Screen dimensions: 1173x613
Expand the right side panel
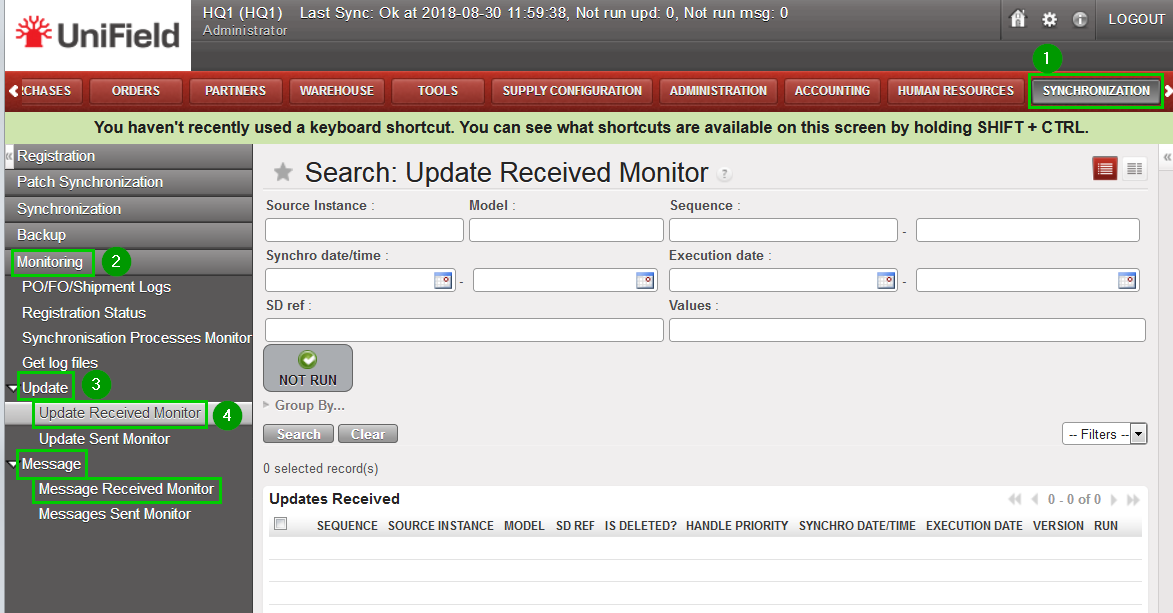(x=1166, y=157)
